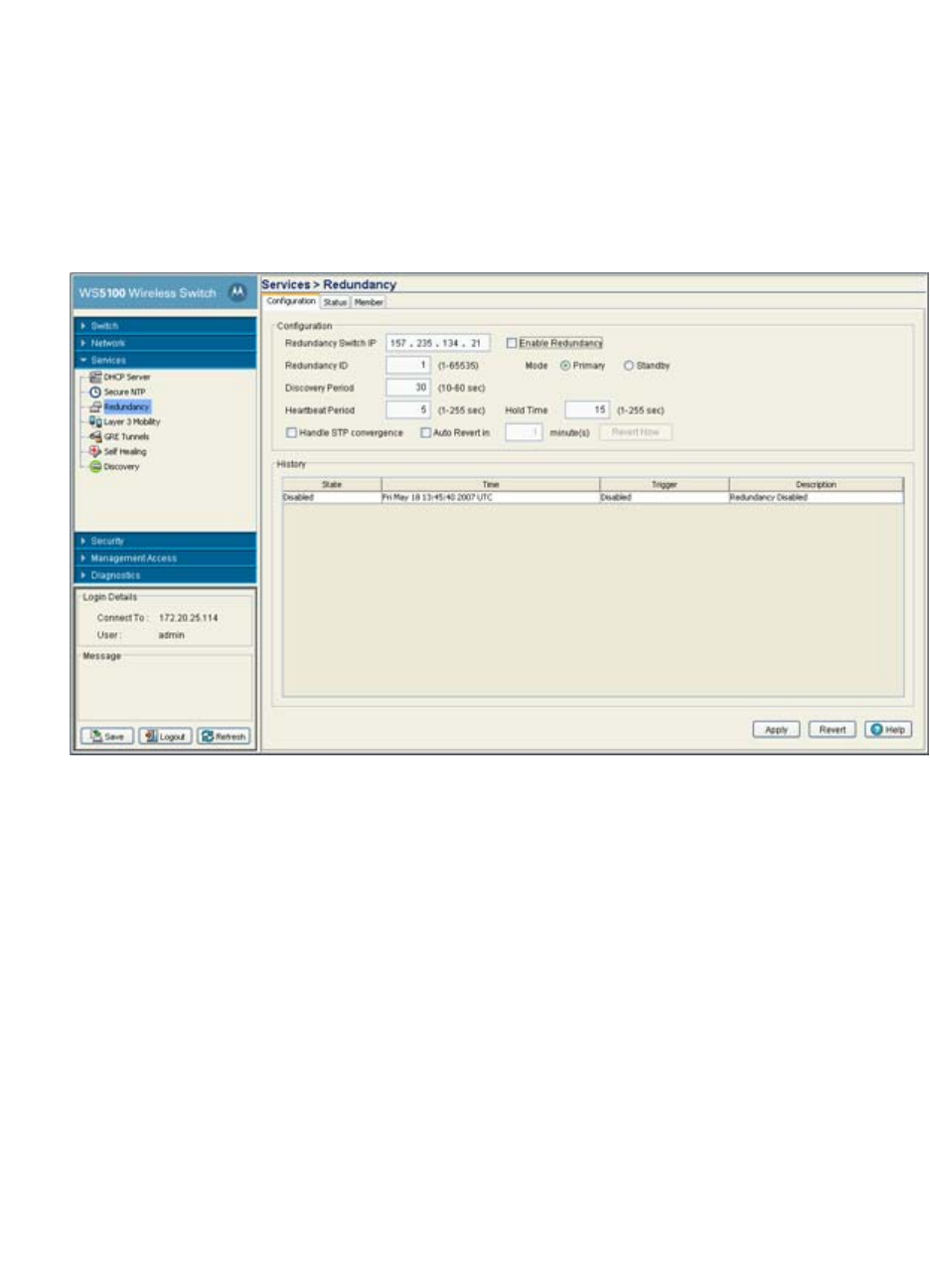Click the disabled Revert Now button
Image resolution: width=930 pixels, height=1288 pixels.
coord(636,432)
